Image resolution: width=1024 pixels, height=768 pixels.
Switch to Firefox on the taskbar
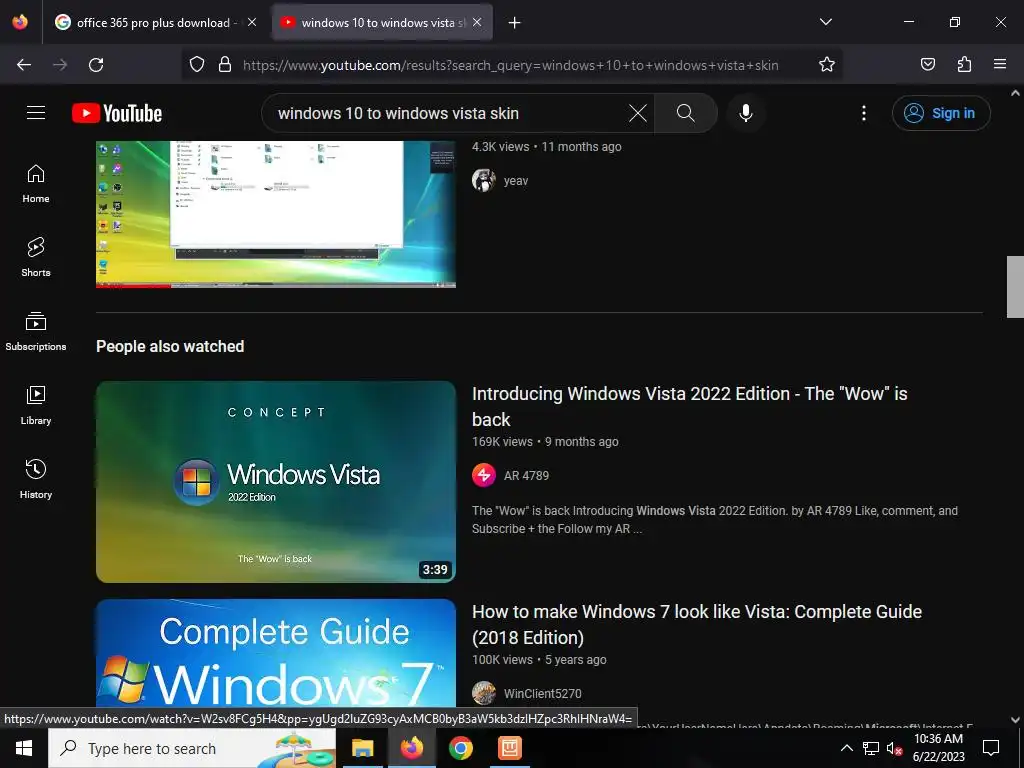[411, 748]
